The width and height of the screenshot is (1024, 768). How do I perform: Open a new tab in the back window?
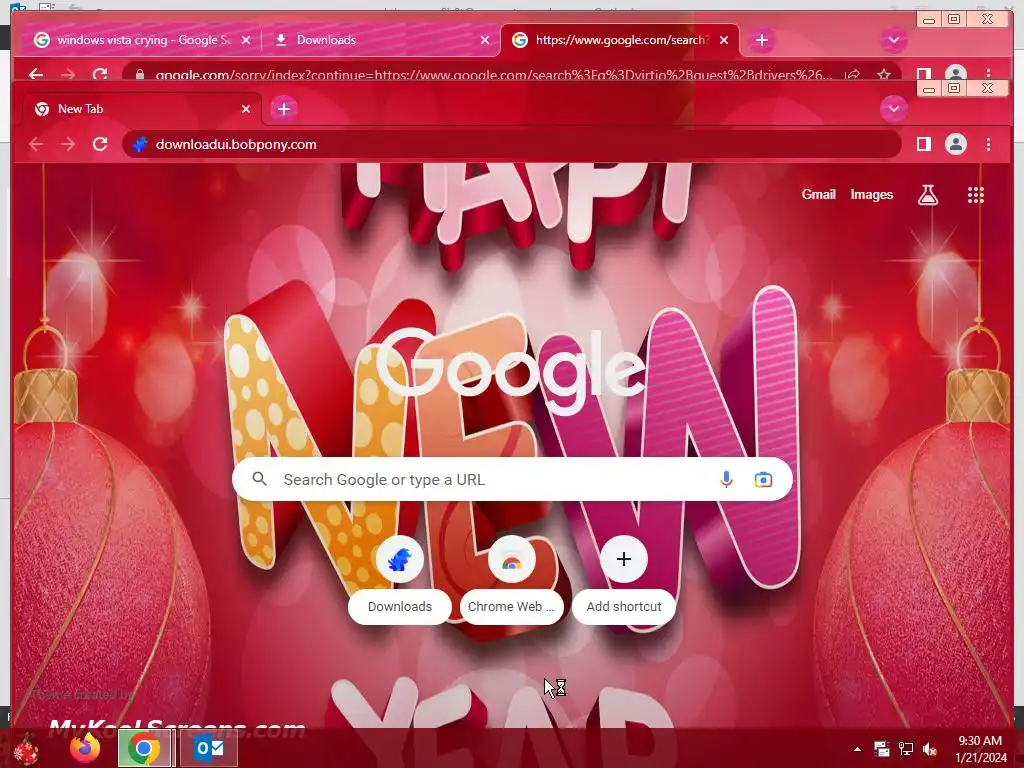click(761, 40)
